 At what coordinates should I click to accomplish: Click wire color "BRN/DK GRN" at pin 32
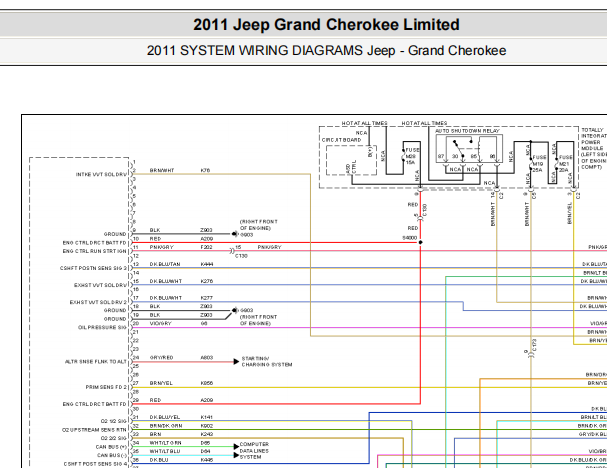[x=166, y=426]
